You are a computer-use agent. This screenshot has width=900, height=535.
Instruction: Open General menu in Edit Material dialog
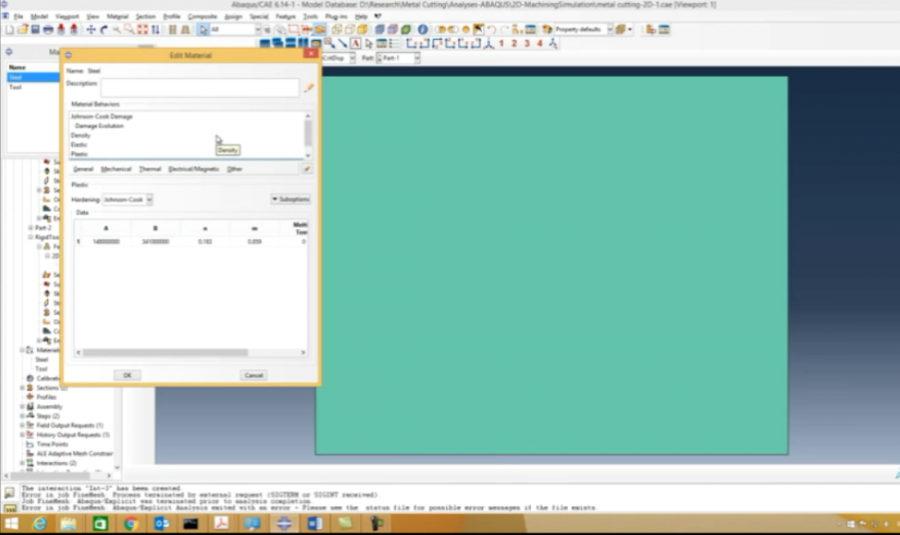83,169
